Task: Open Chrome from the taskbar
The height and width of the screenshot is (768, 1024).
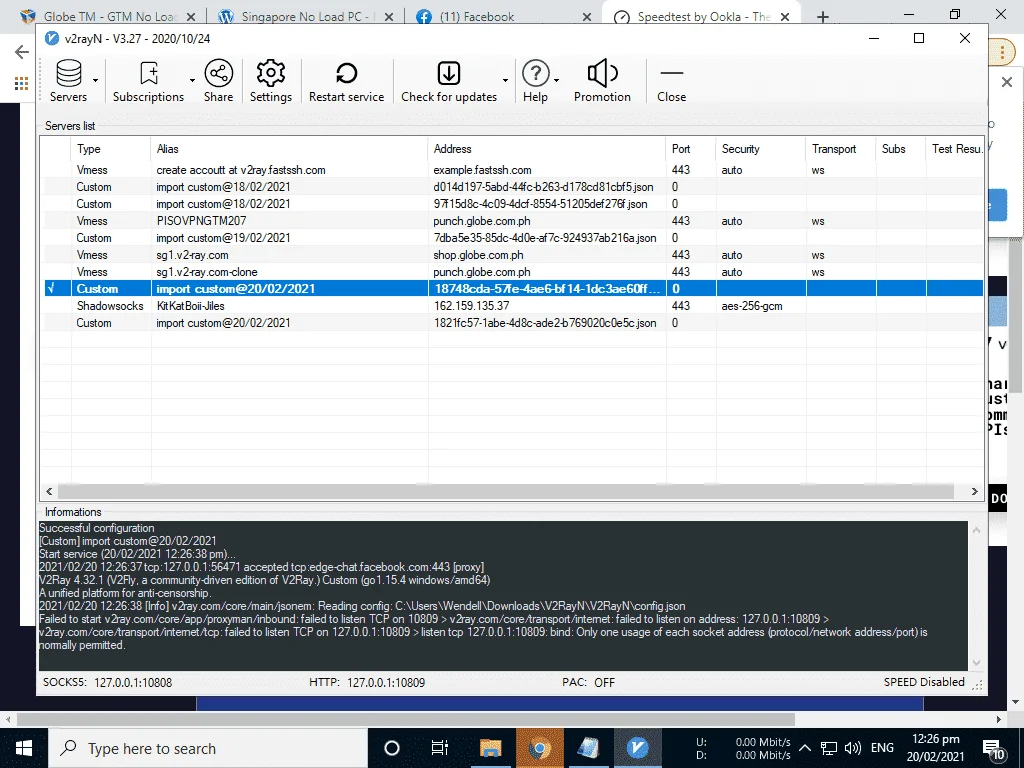Action: tap(539, 748)
